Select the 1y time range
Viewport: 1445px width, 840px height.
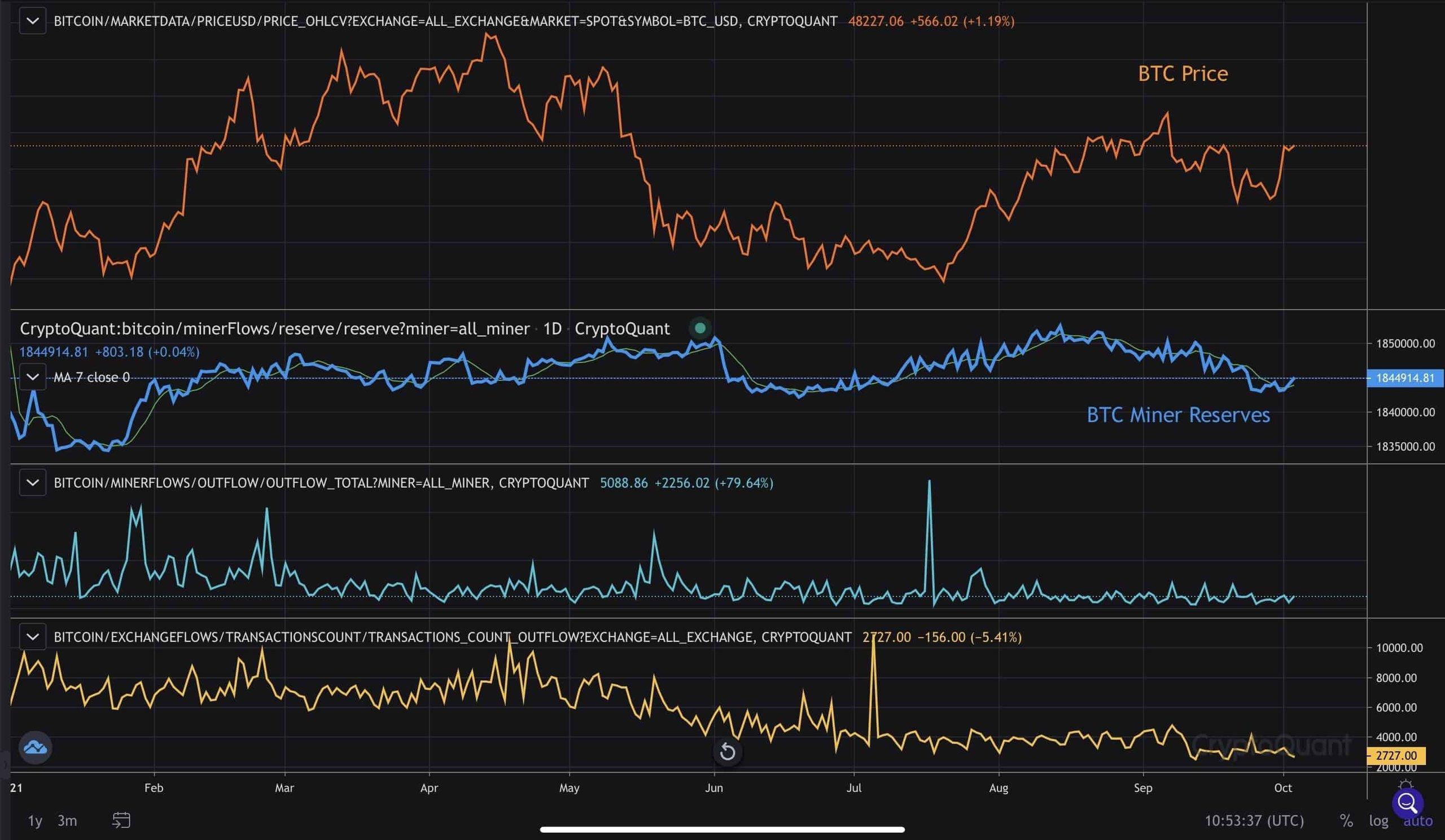pyautogui.click(x=35, y=821)
